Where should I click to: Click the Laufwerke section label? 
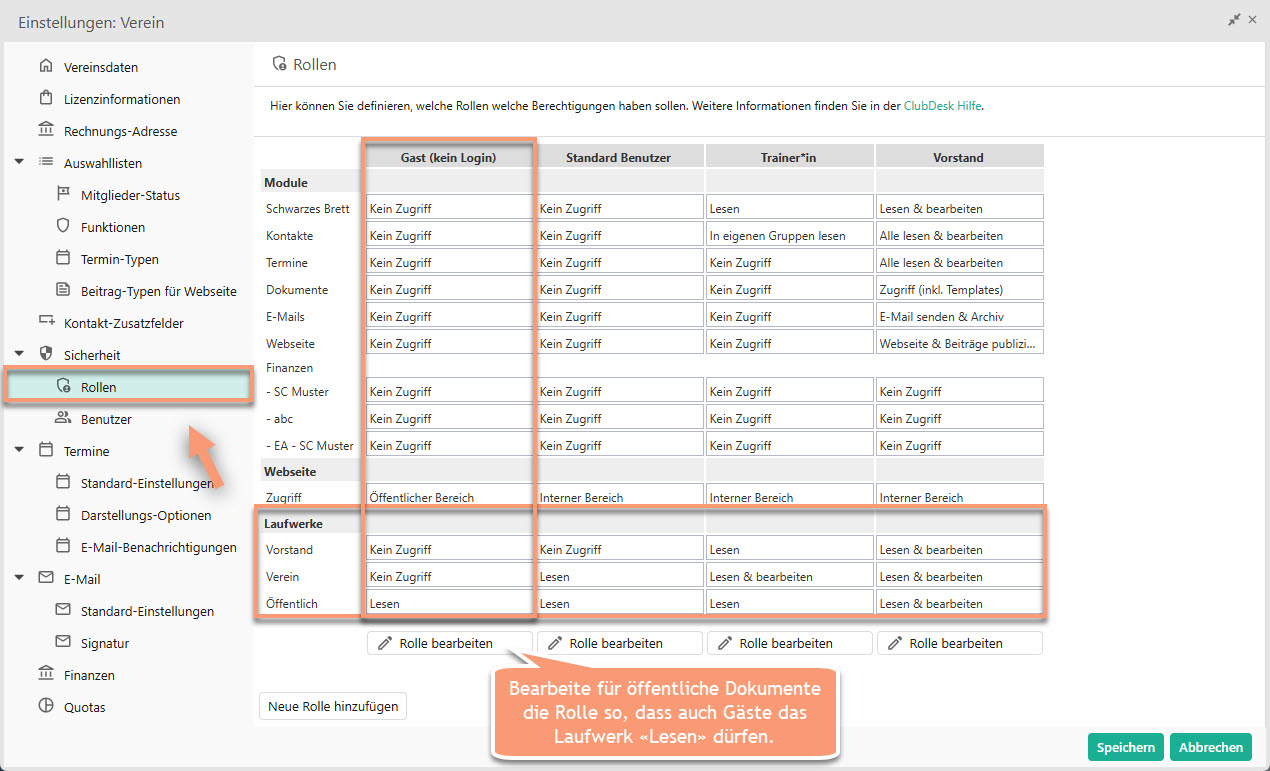click(293, 523)
